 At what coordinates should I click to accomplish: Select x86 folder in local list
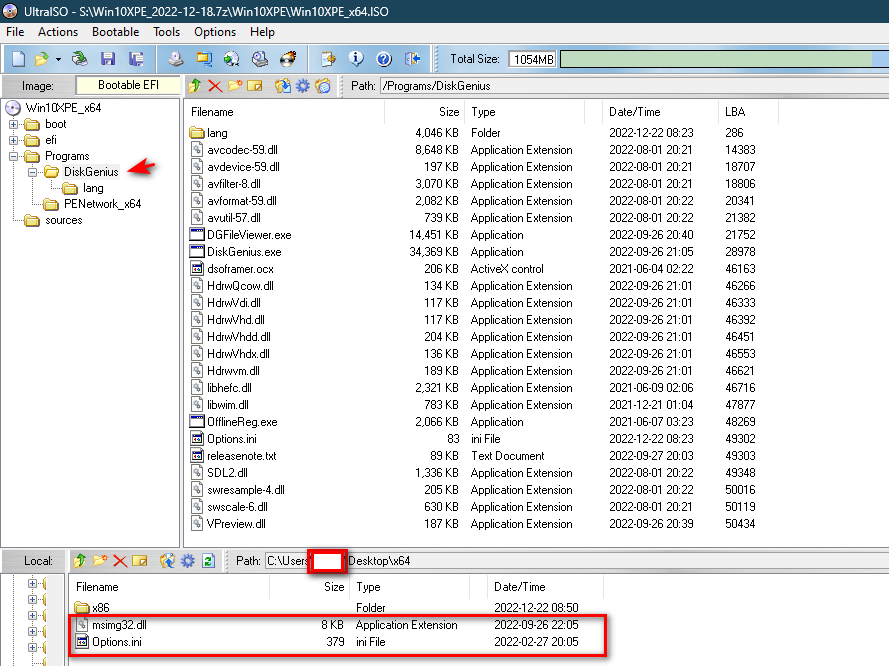pos(100,608)
